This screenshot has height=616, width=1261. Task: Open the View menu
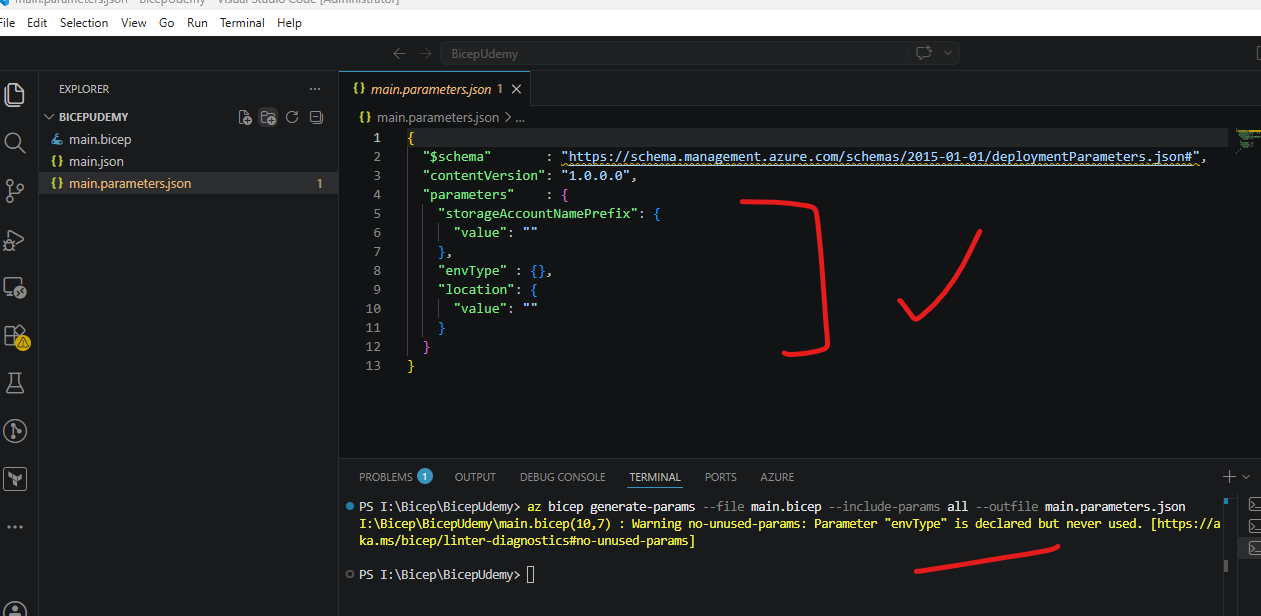(x=134, y=23)
